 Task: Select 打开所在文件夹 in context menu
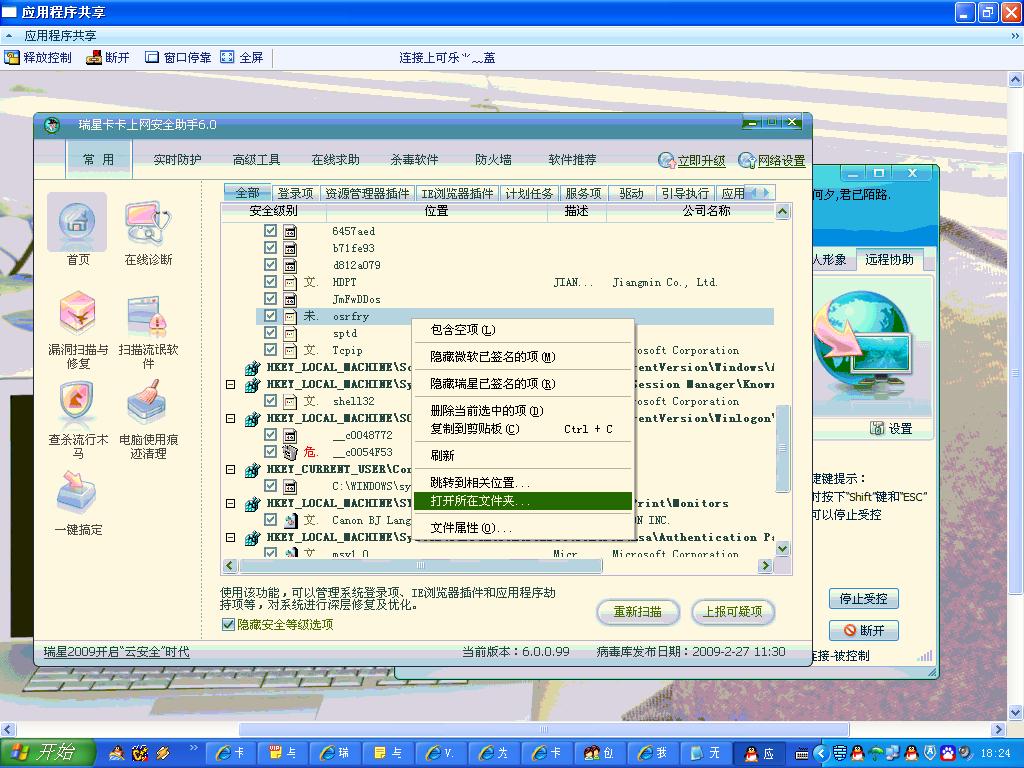(522, 501)
